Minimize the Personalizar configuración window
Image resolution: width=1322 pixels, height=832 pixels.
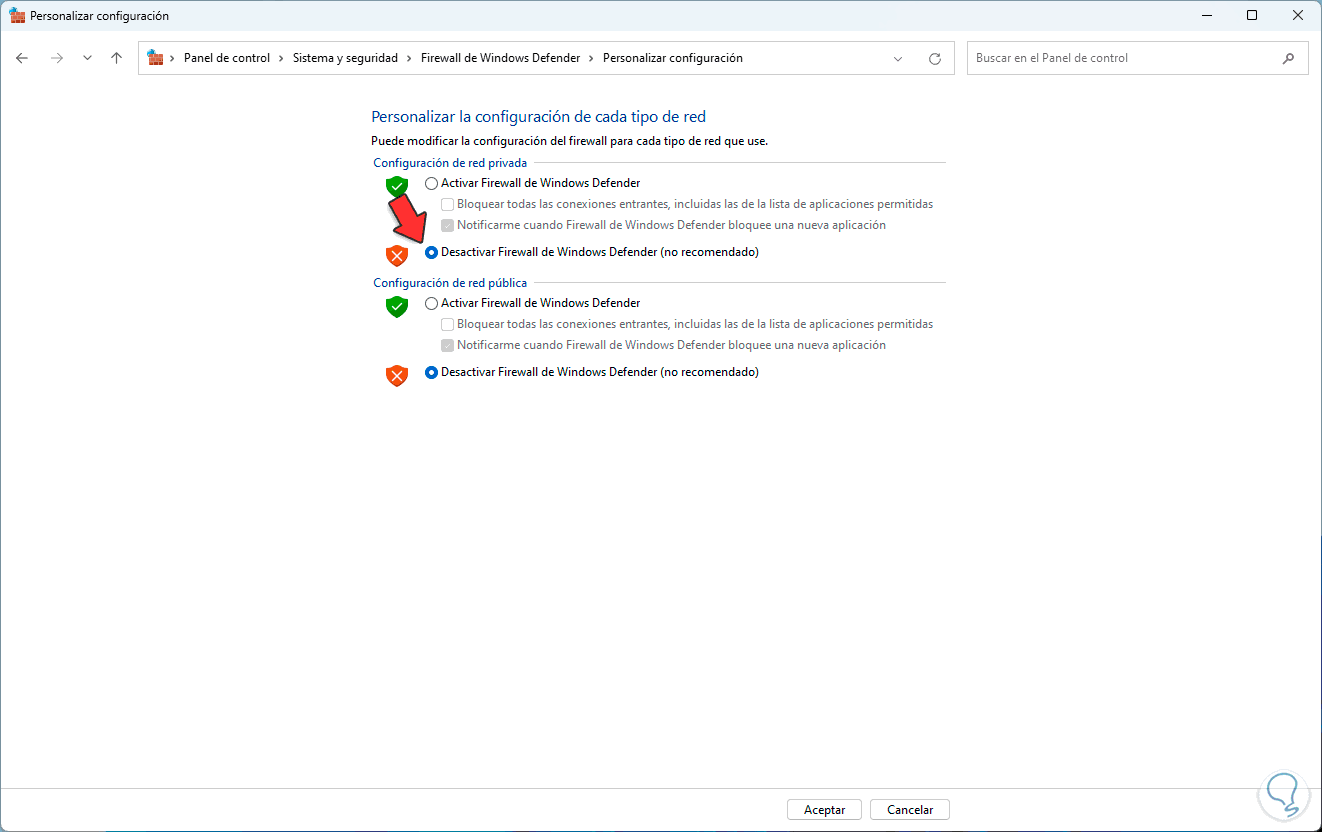[x=1205, y=15]
